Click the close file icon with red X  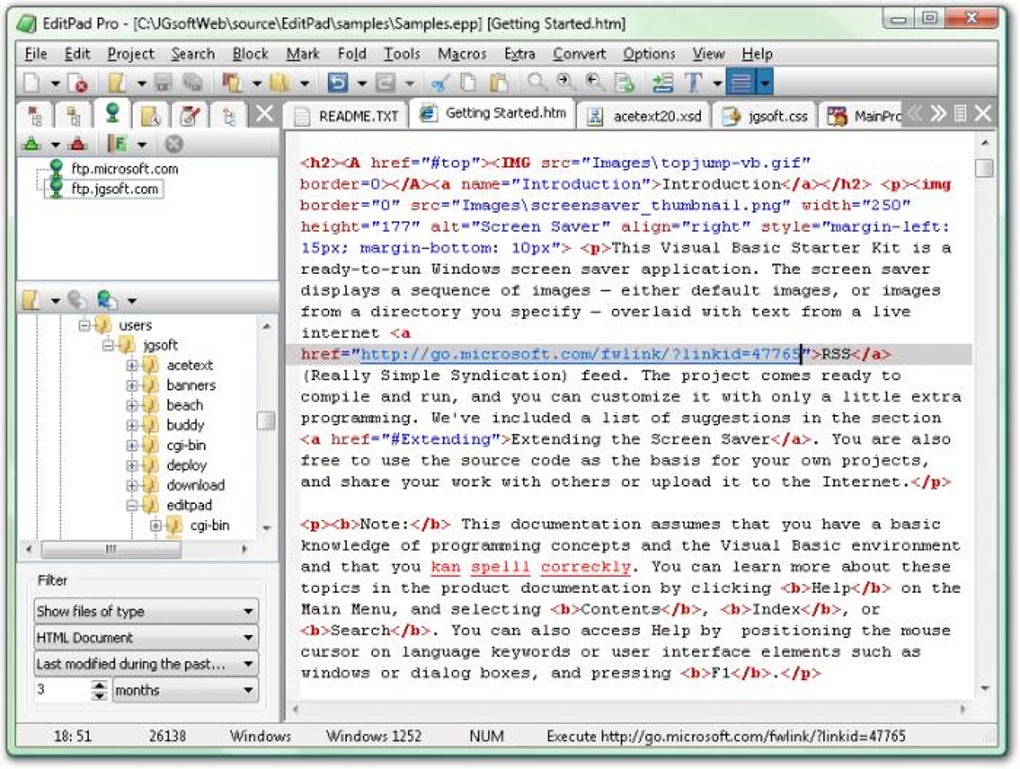click(x=78, y=84)
